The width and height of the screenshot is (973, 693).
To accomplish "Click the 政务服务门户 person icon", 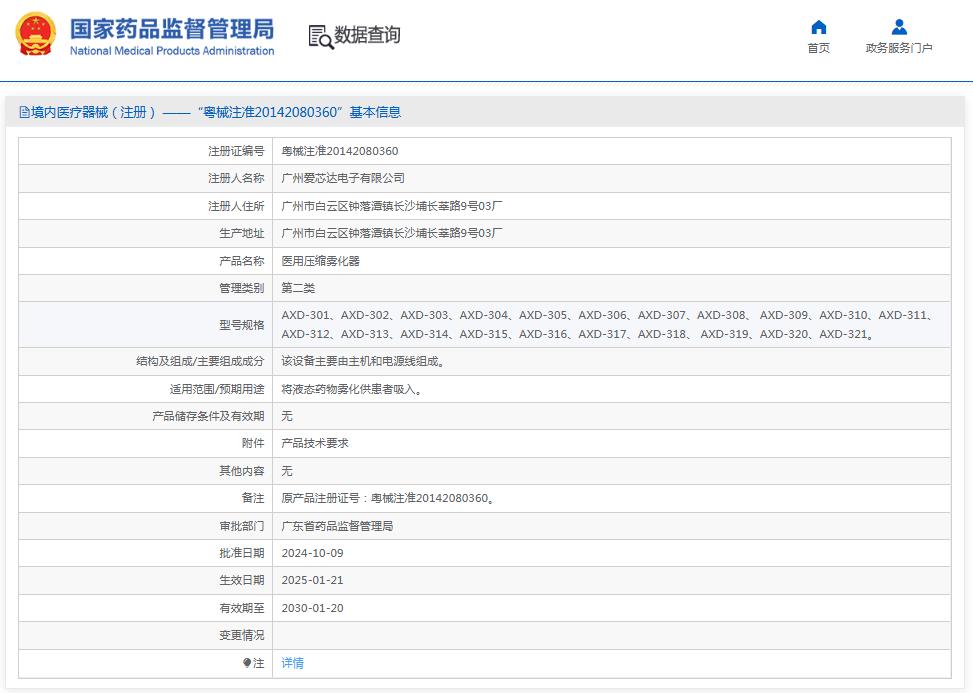I will [x=899, y=27].
